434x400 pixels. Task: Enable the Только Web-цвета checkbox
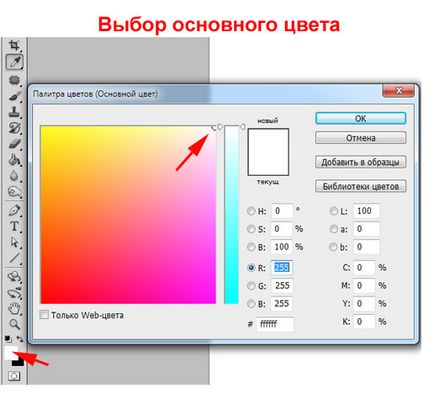tap(44, 315)
